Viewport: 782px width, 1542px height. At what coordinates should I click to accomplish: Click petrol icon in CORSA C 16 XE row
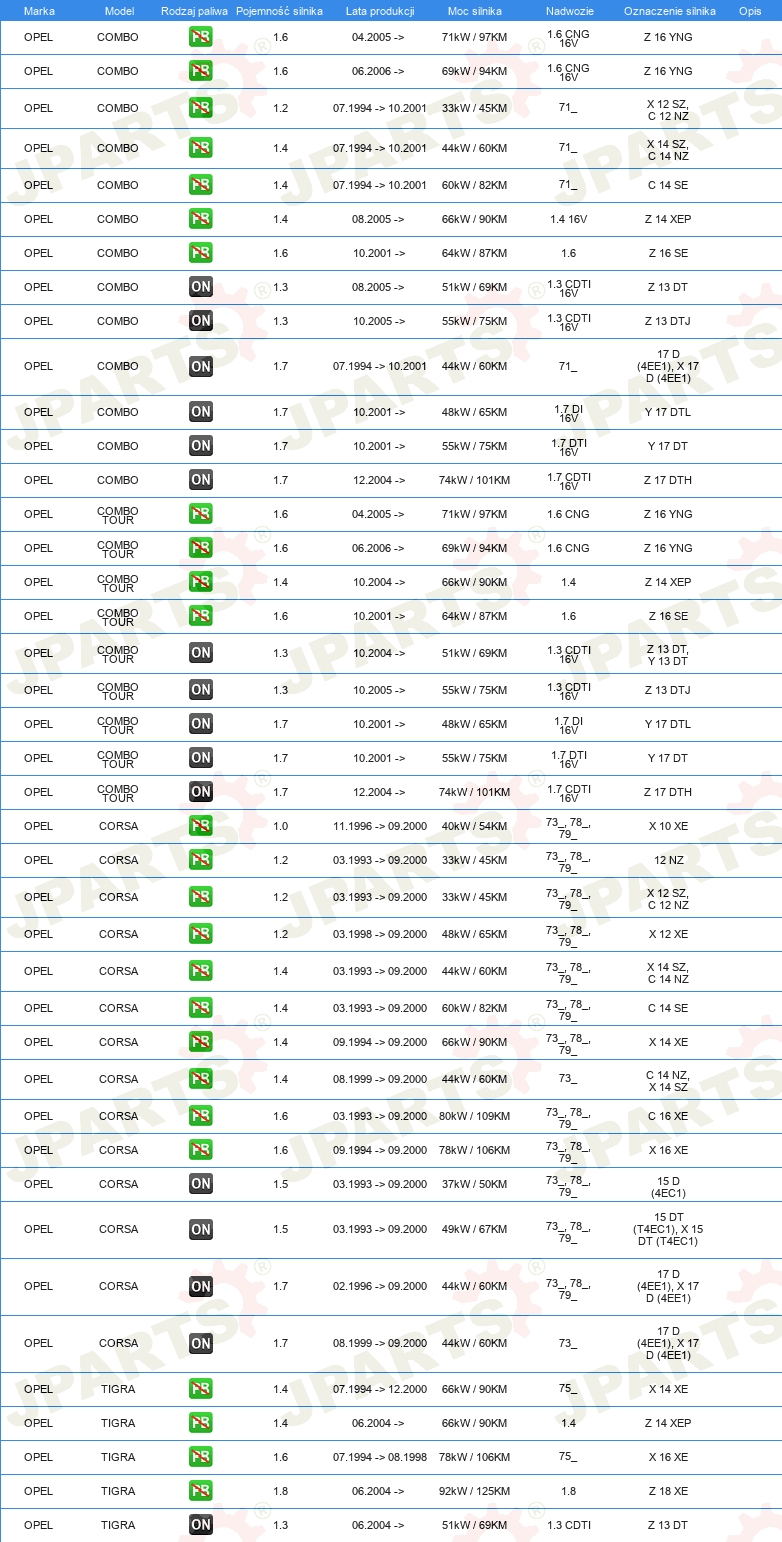(x=201, y=1116)
